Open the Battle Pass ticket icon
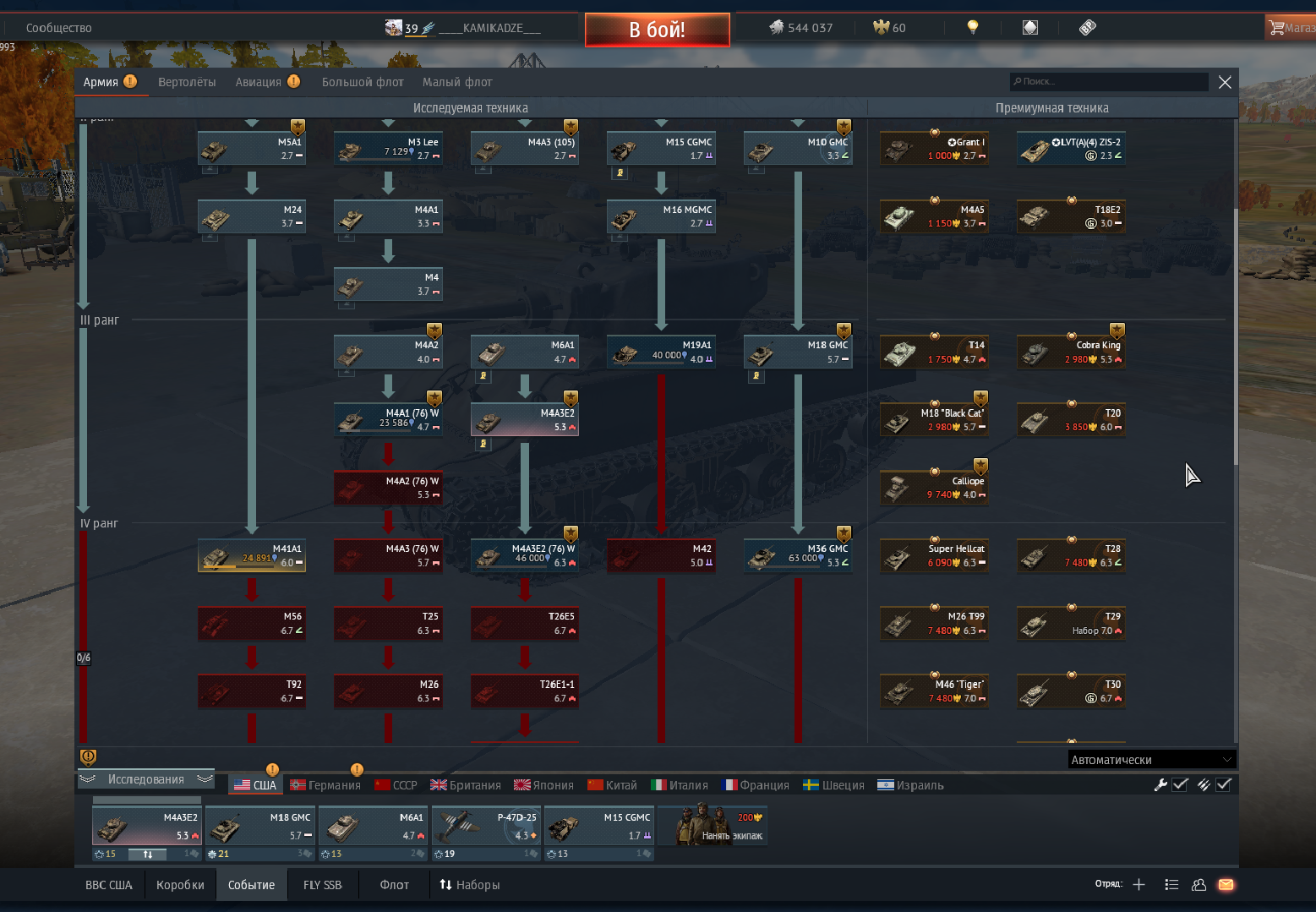Viewport: 1316px width, 912px height. [1088, 27]
